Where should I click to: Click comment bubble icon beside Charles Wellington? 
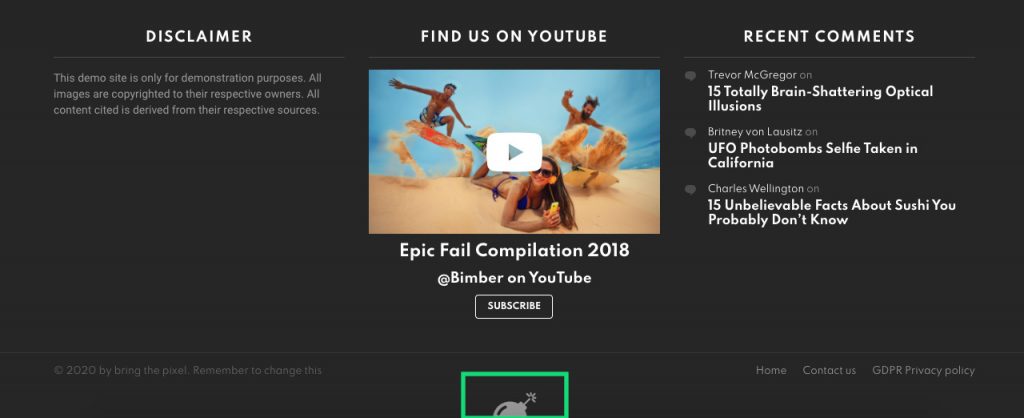tap(690, 189)
